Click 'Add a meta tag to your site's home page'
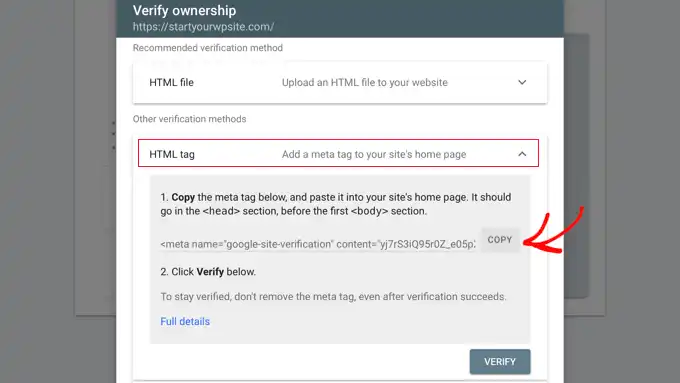Viewport: 680px width, 383px height. coord(374,154)
